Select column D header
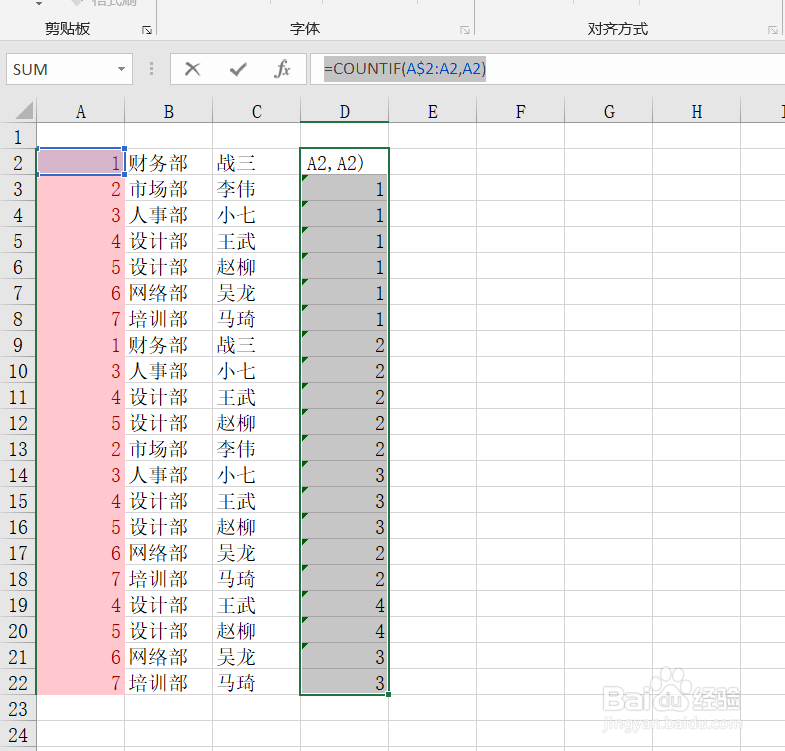 pyautogui.click(x=344, y=111)
